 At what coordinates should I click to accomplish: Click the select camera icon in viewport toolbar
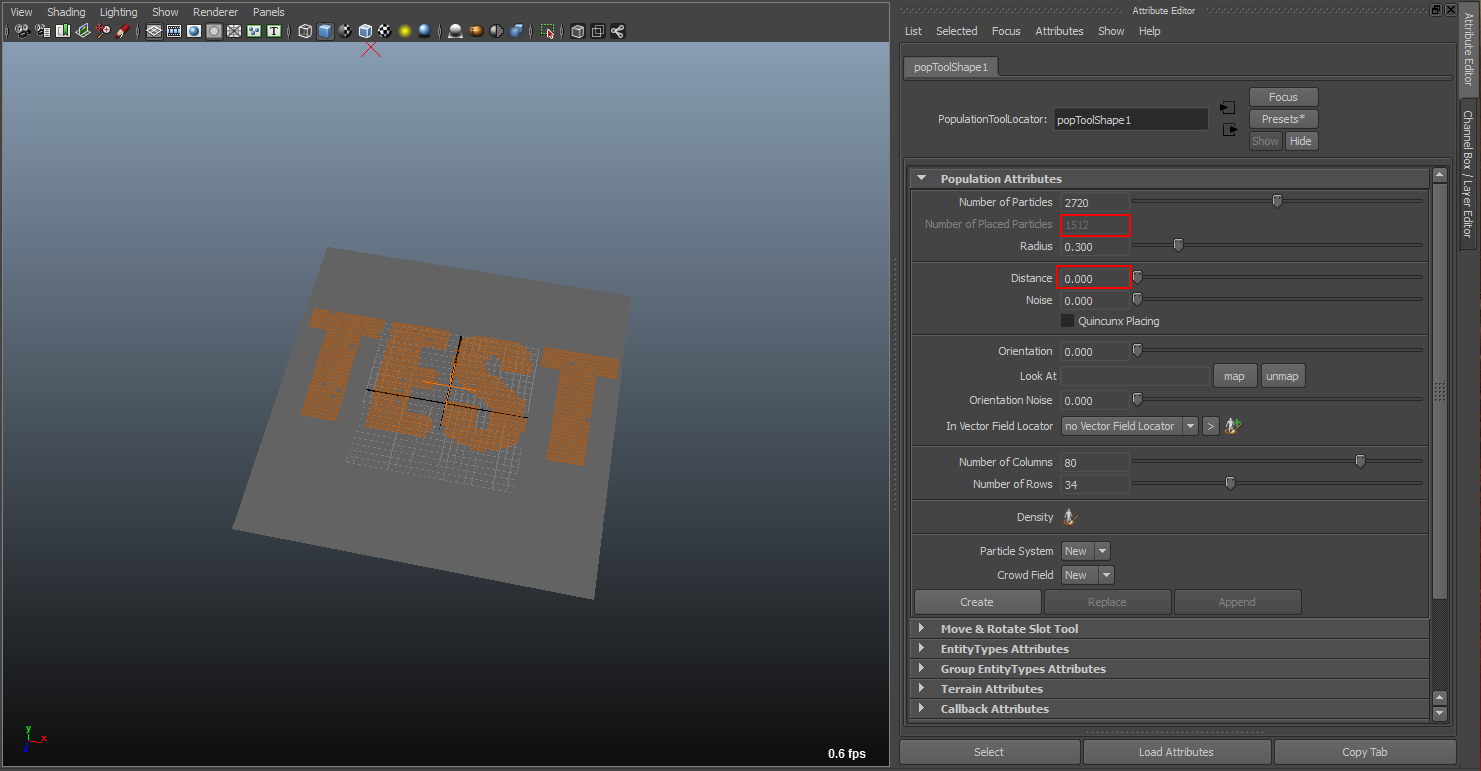(22, 31)
